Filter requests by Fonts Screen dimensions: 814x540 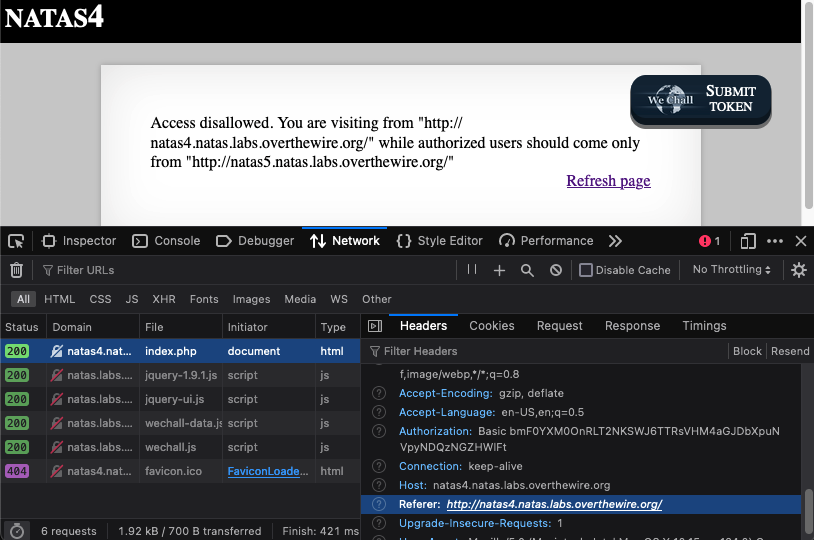click(x=204, y=299)
